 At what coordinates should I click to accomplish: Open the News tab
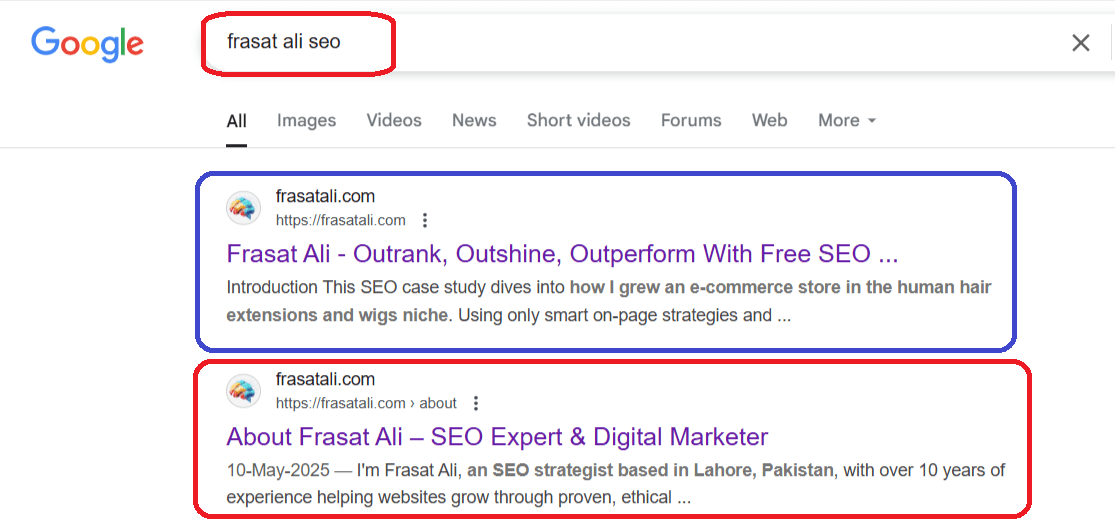tap(474, 121)
